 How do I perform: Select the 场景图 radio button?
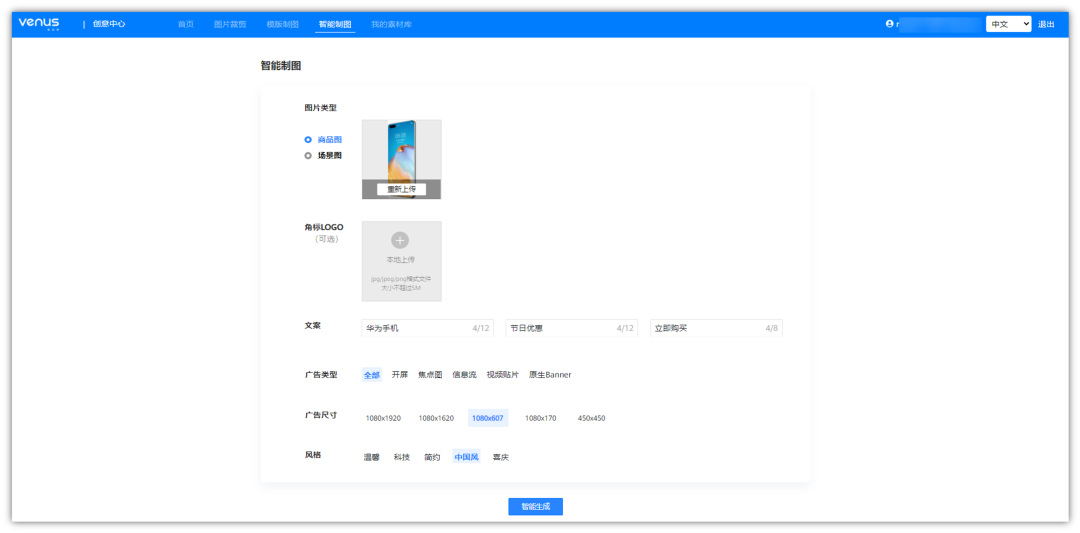click(308, 156)
